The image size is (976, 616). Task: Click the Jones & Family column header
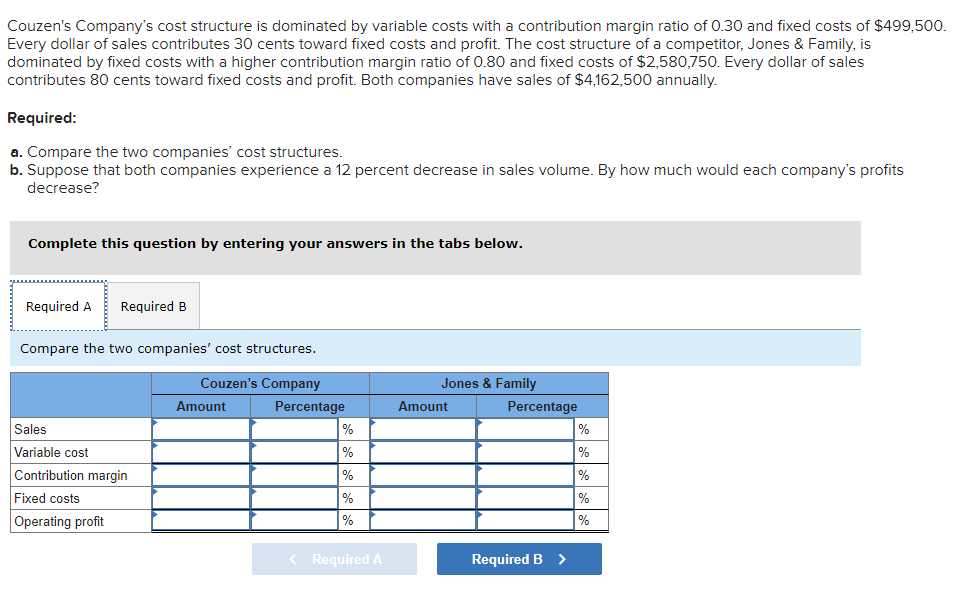tap(488, 383)
